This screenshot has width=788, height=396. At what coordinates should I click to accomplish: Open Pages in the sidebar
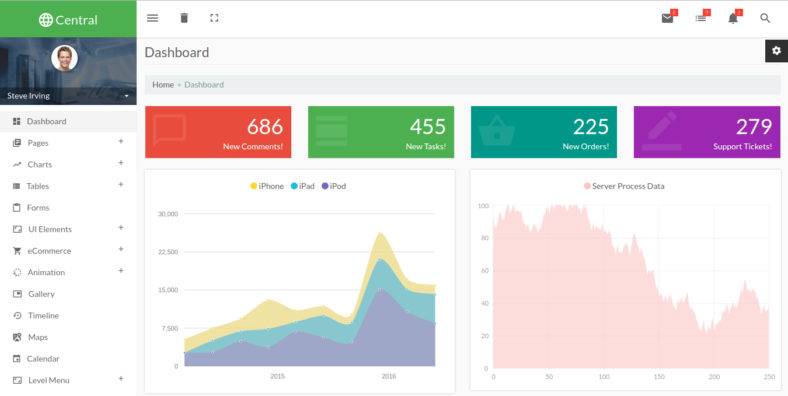coord(38,143)
